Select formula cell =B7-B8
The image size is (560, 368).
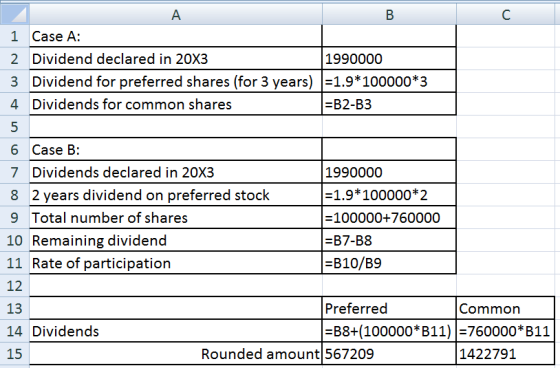389,240
